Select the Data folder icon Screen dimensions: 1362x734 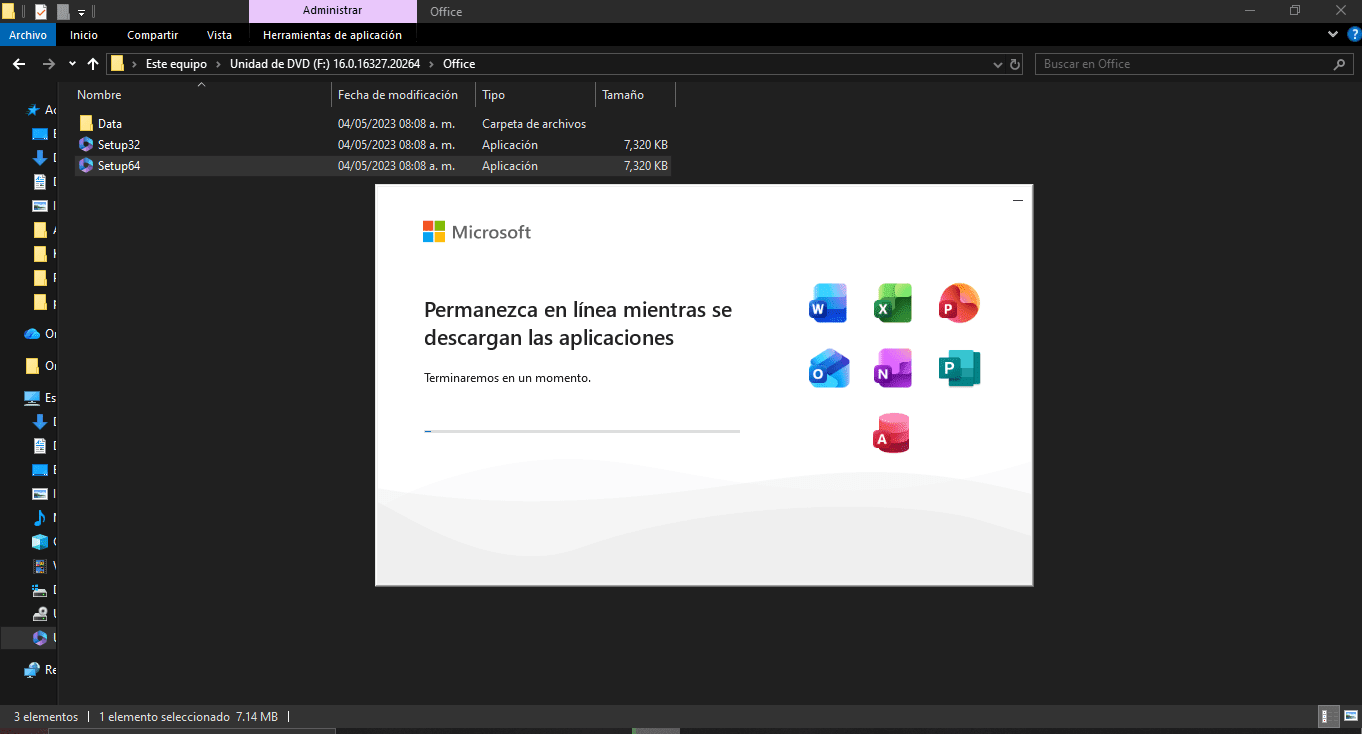point(86,124)
